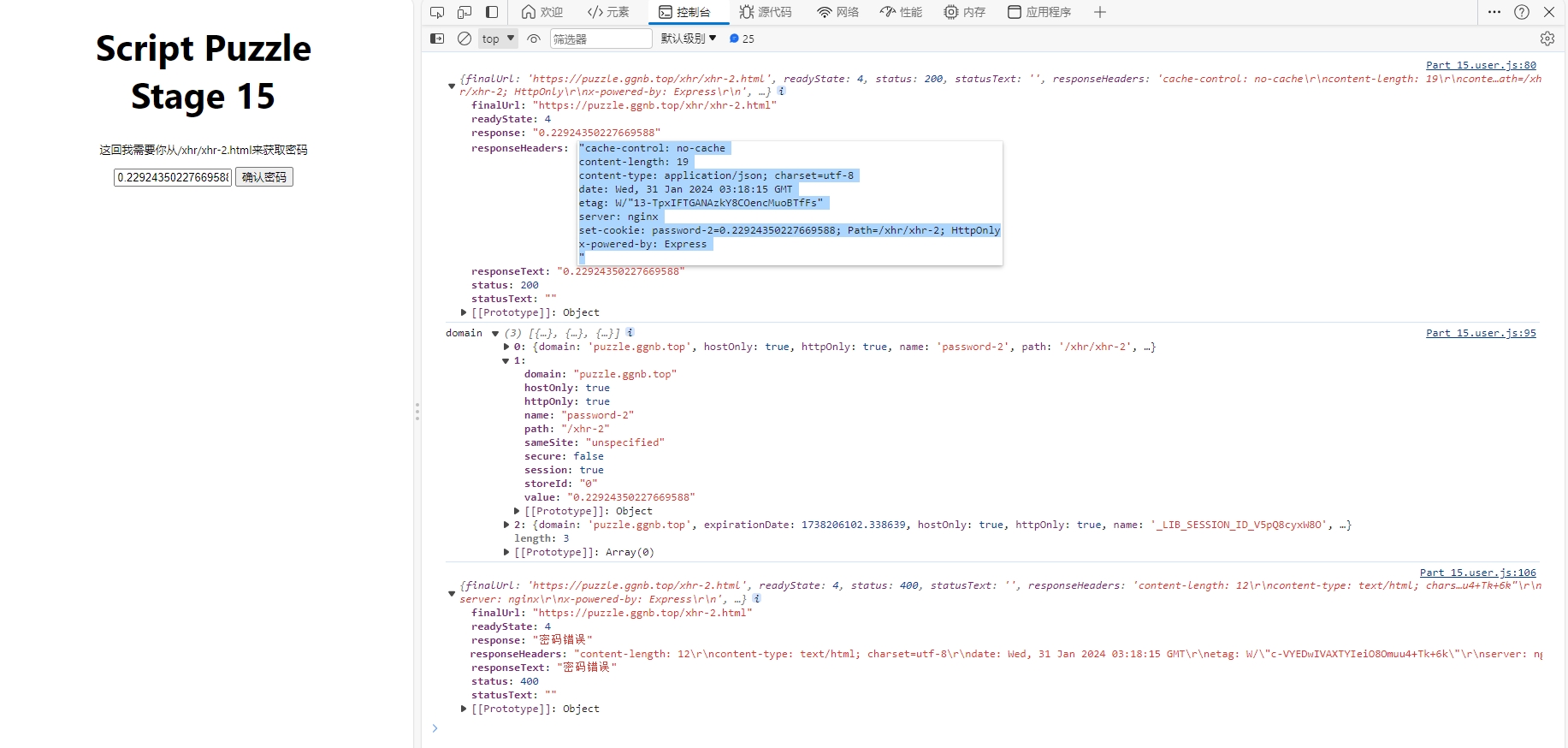Click the "Script Puzzle Stage 15" heading
1568x748 pixels.
tap(204, 72)
